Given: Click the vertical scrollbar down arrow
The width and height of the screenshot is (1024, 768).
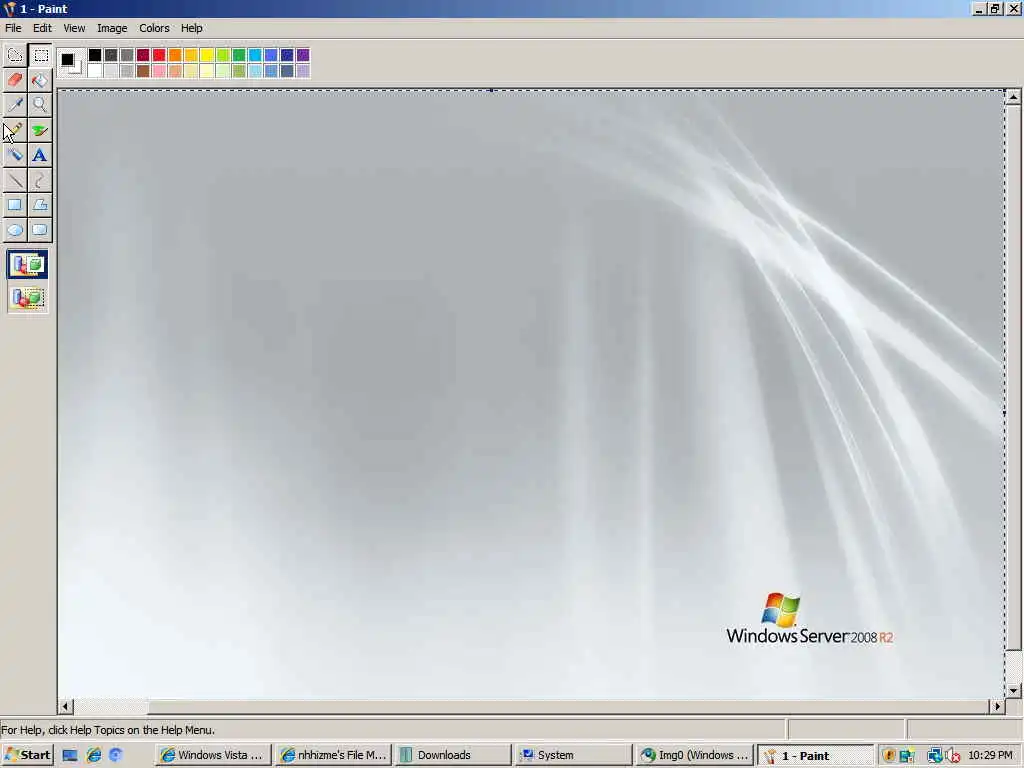Looking at the screenshot, I should [1013, 690].
